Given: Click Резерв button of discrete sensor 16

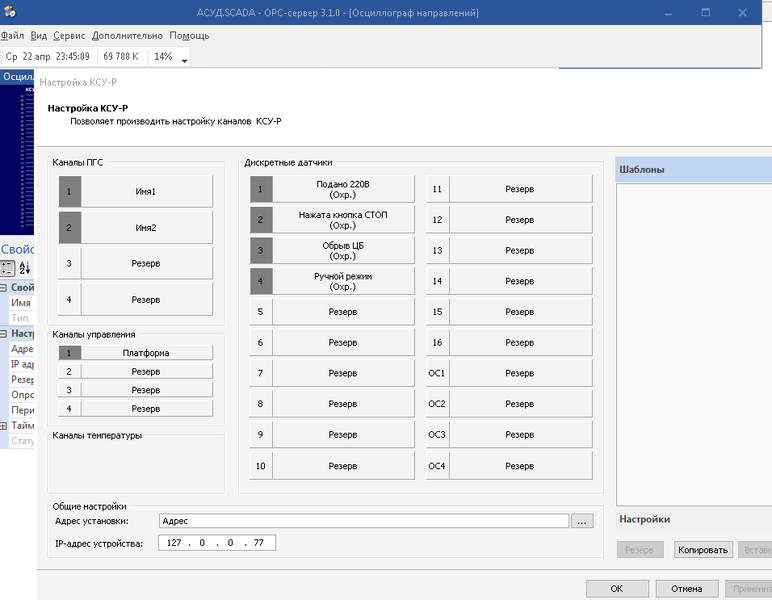Looking at the screenshot, I should click(x=521, y=342).
